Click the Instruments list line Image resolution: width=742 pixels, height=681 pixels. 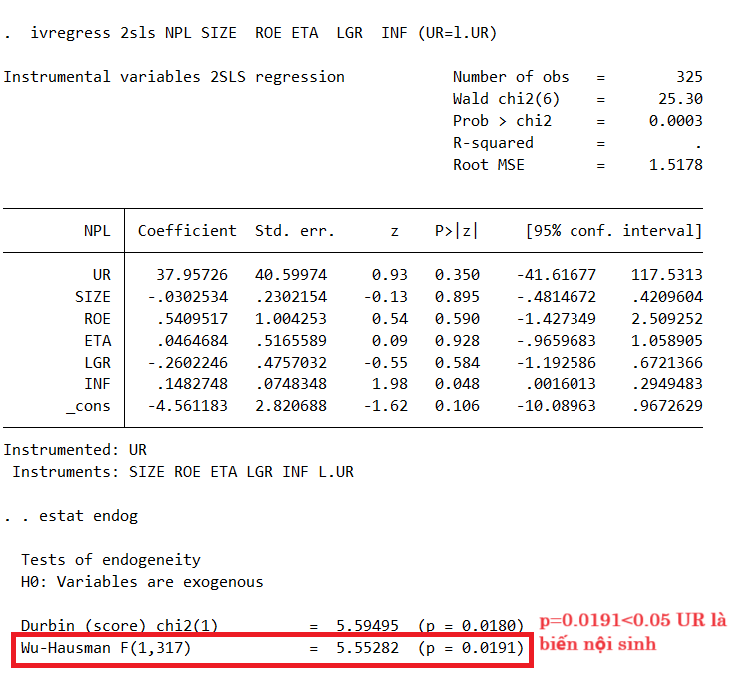coord(183,471)
